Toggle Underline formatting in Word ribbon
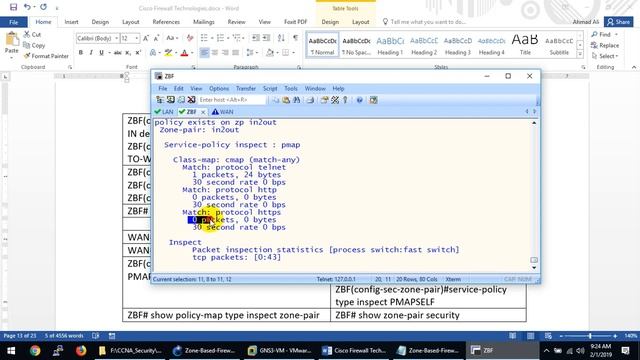This screenshot has height=360, width=640. pos(101,53)
